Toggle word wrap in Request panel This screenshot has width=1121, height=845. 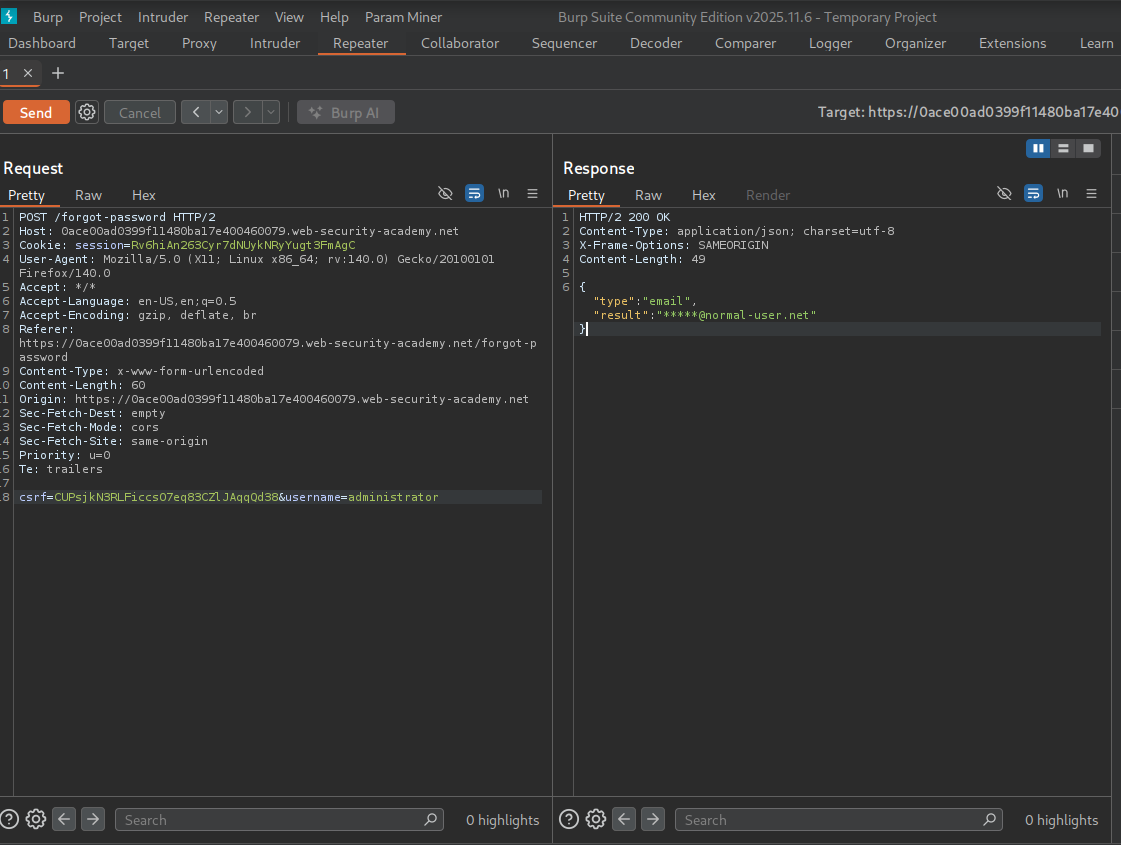[474, 194]
